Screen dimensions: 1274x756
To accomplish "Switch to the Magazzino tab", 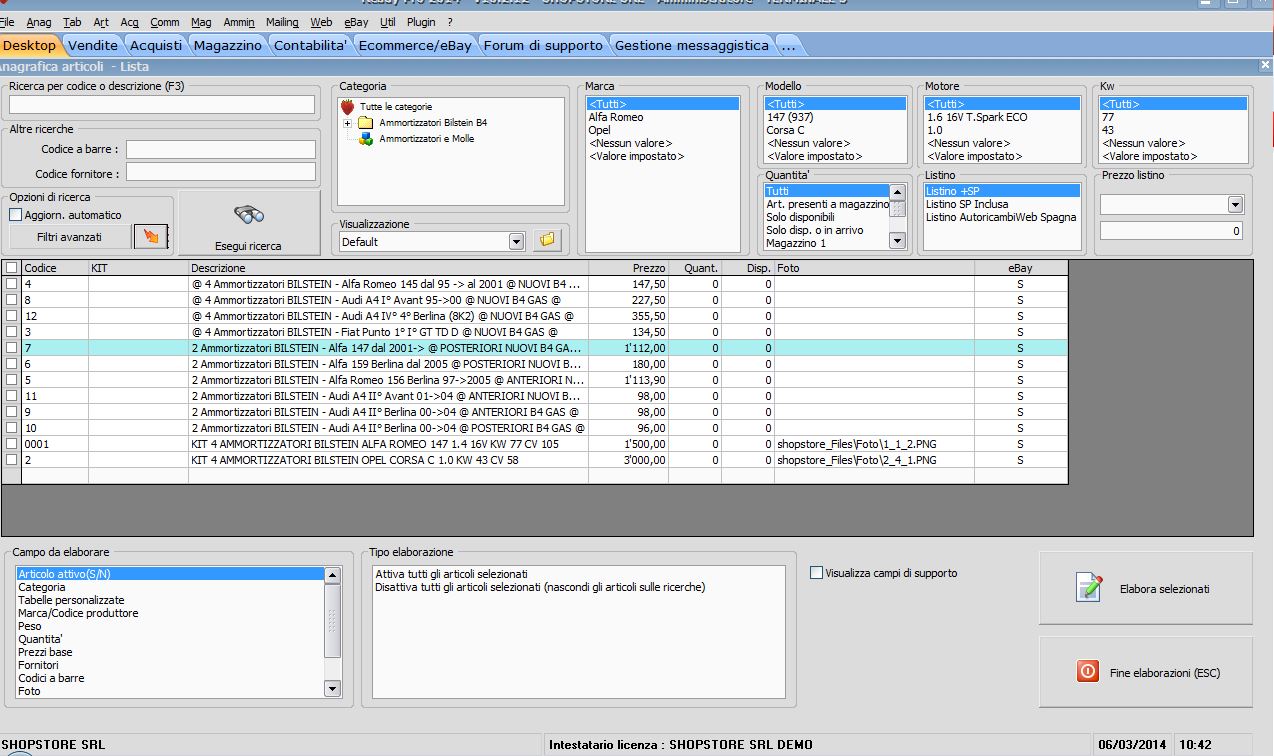I will click(227, 45).
